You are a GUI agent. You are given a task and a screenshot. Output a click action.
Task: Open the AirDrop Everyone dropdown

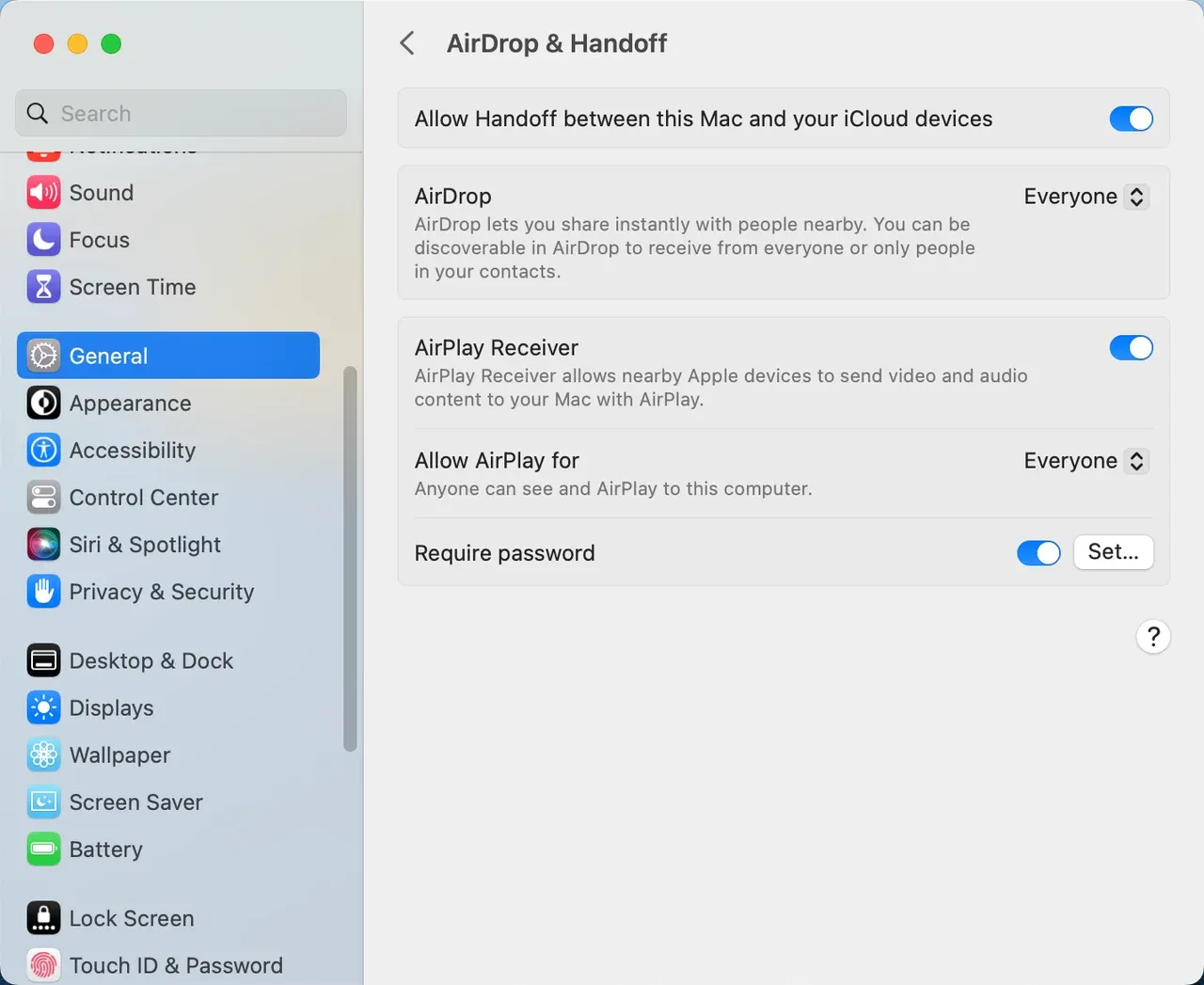(x=1085, y=197)
